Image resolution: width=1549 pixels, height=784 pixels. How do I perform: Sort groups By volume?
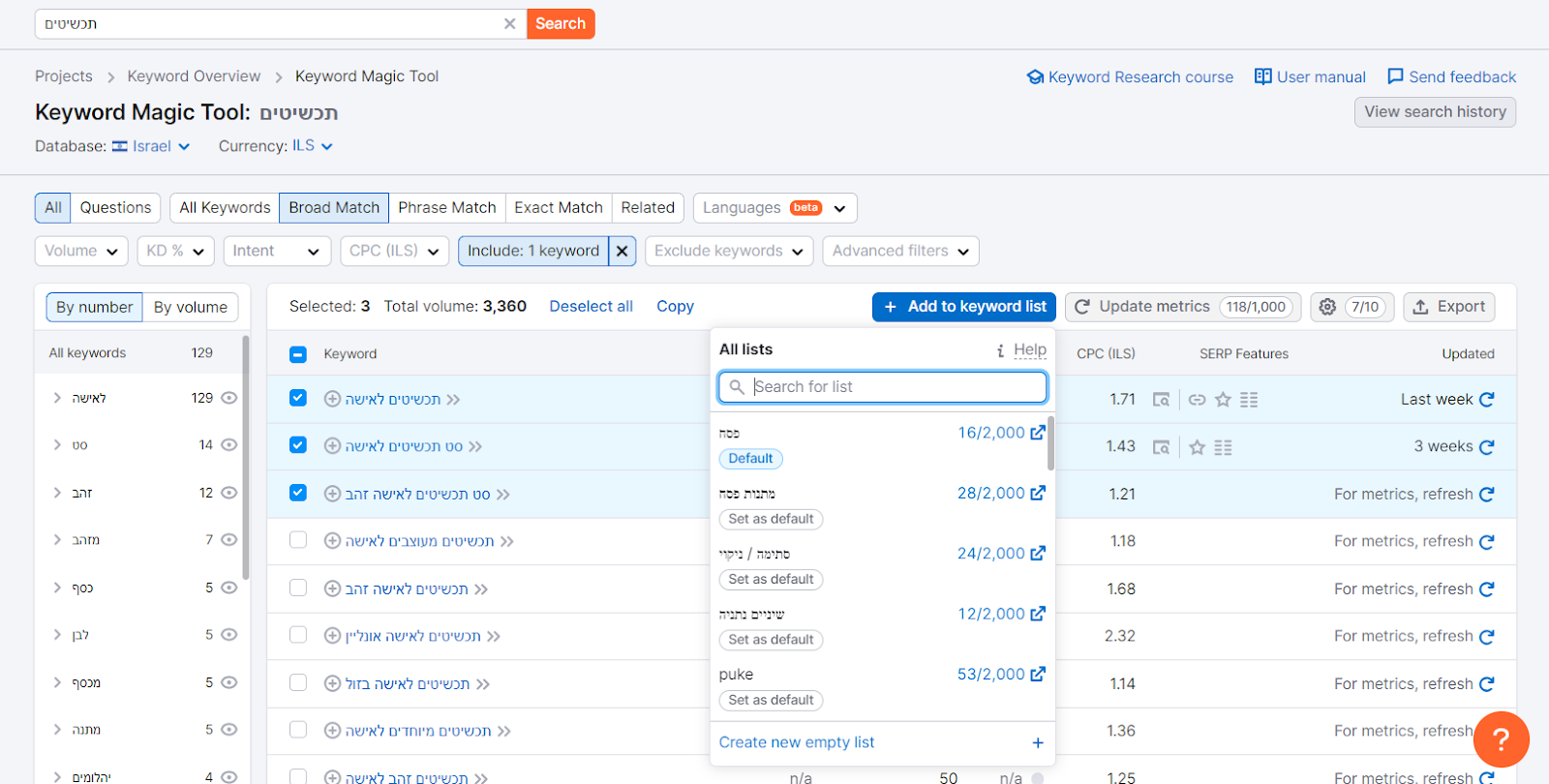point(190,307)
